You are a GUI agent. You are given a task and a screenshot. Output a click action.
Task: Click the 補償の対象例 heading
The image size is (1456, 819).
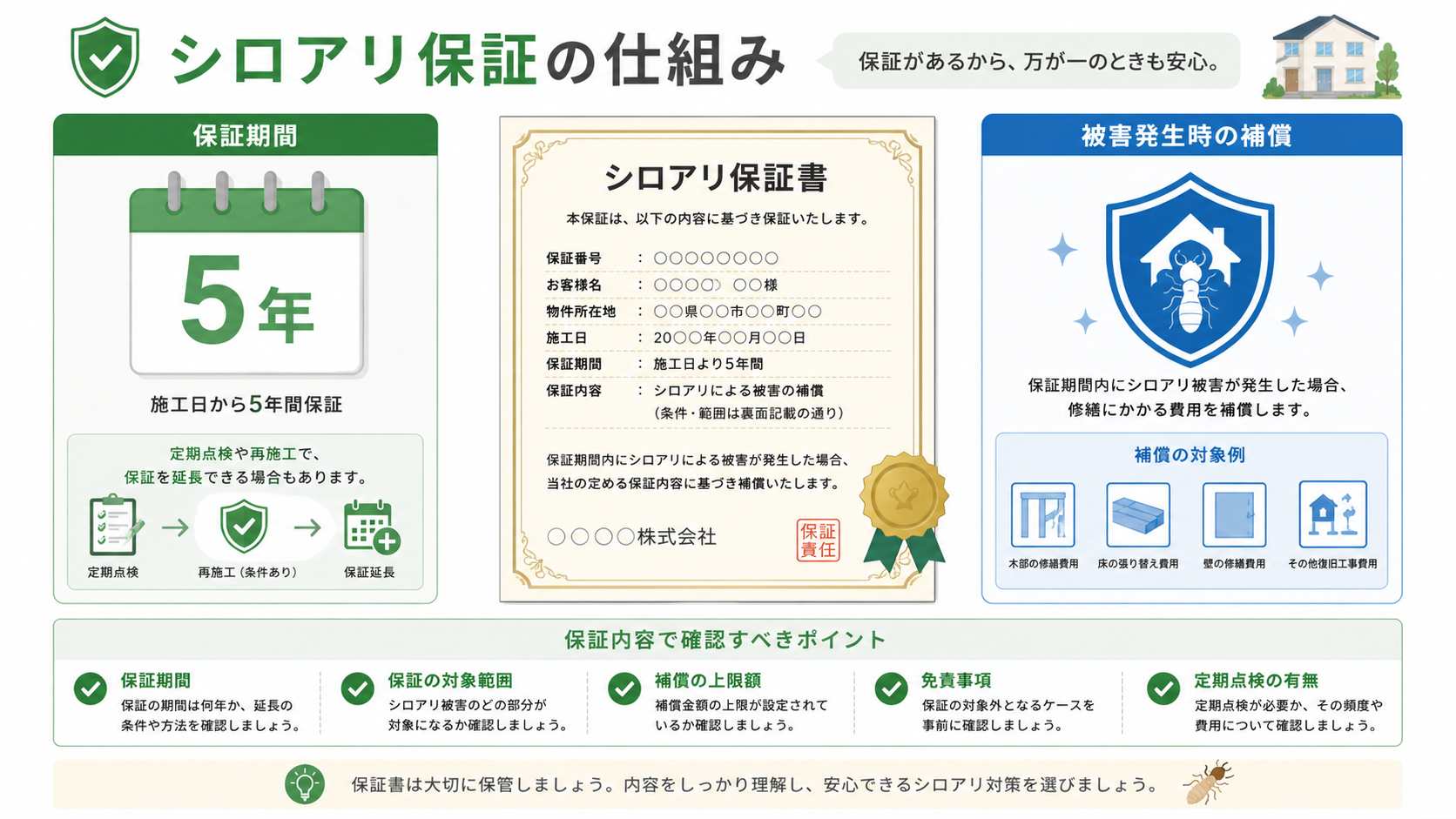(x=1190, y=454)
